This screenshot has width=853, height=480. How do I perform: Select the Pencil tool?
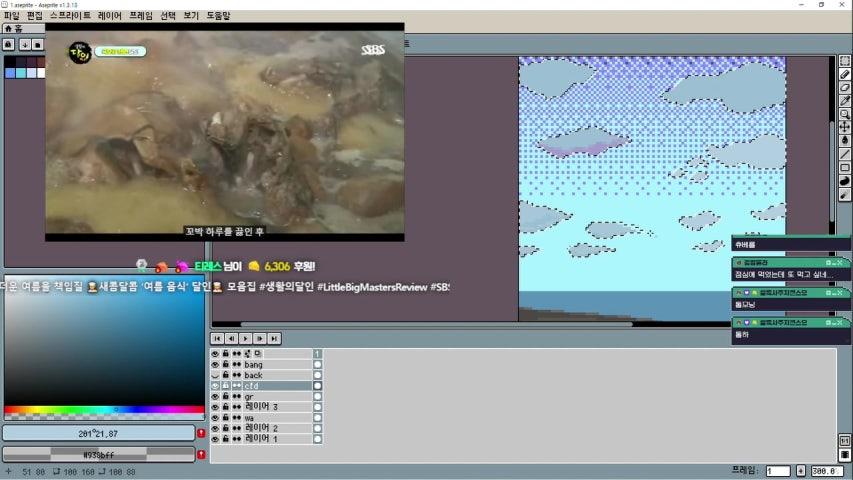tap(844, 74)
